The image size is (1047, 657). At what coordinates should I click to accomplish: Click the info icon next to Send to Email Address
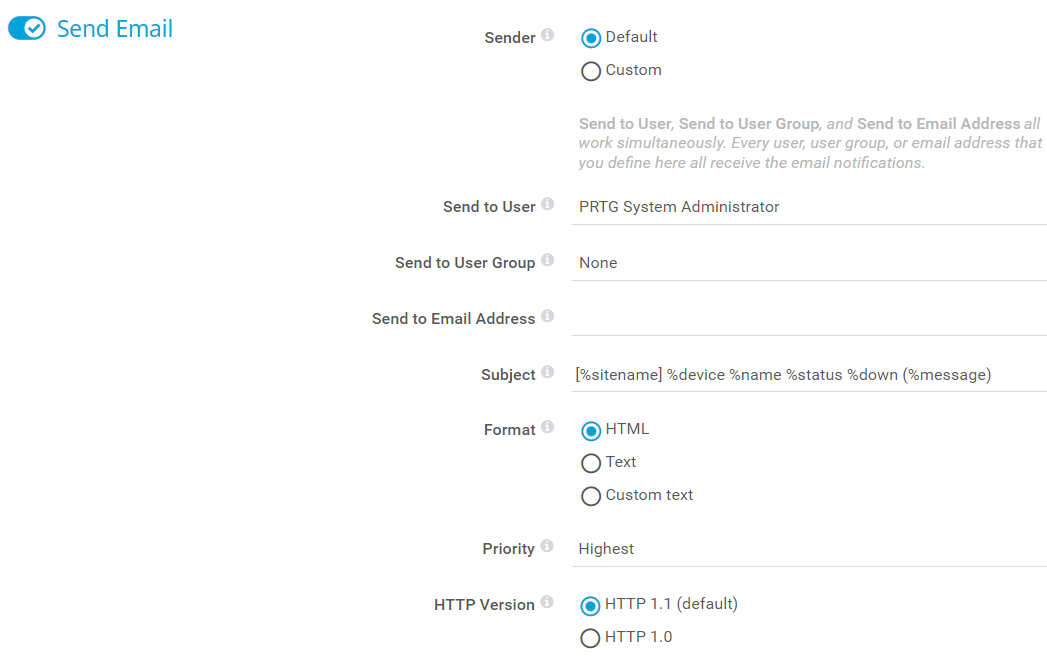pos(547,316)
